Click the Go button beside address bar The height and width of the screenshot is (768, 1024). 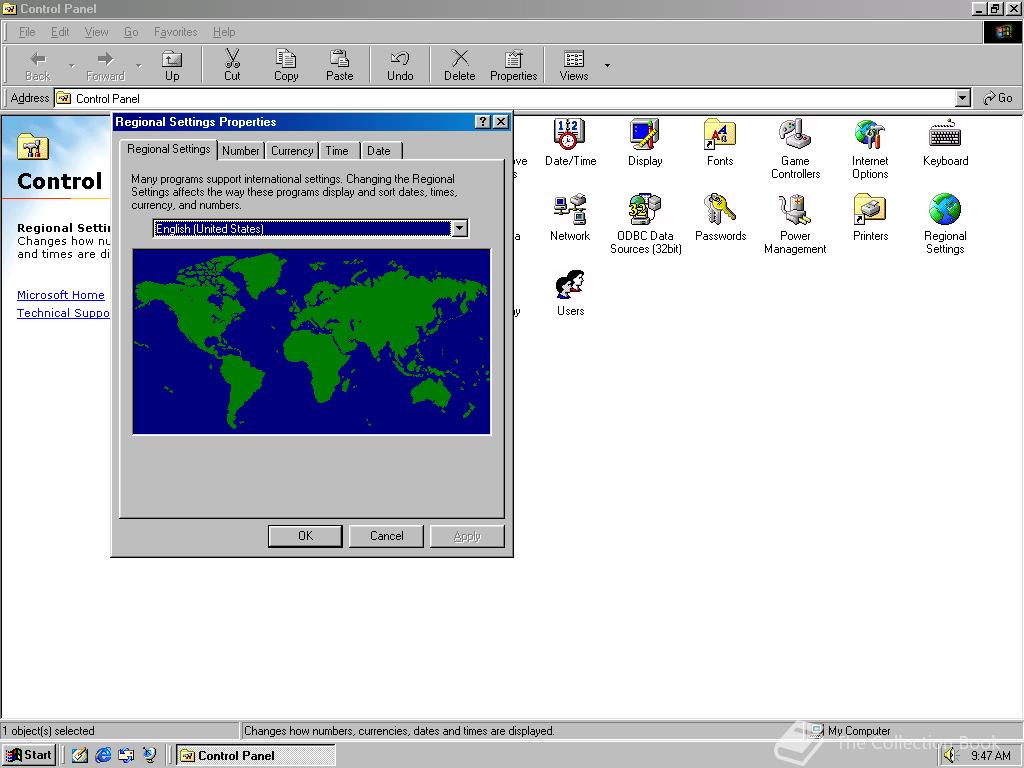pyautogui.click(x=998, y=98)
